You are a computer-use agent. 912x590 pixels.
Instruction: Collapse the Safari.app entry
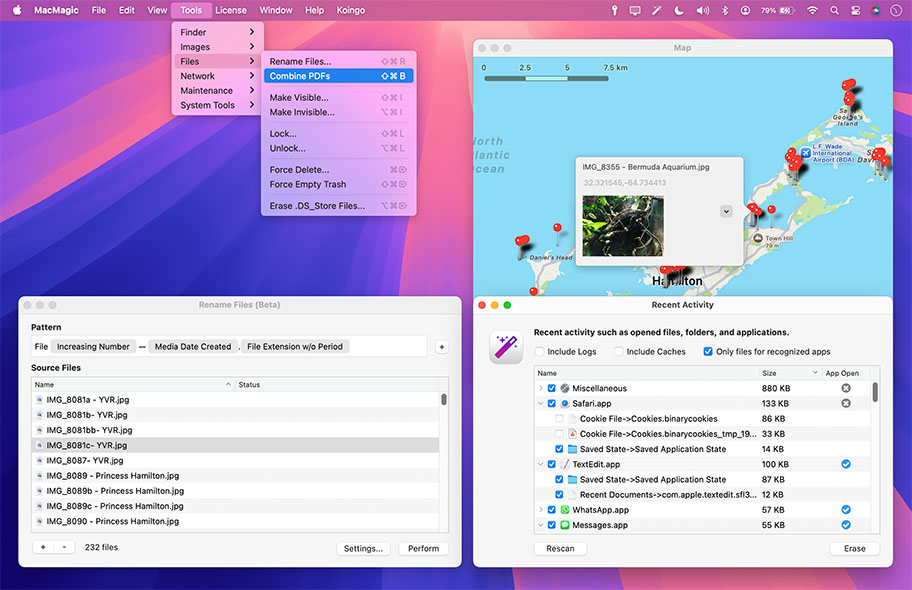click(540, 402)
